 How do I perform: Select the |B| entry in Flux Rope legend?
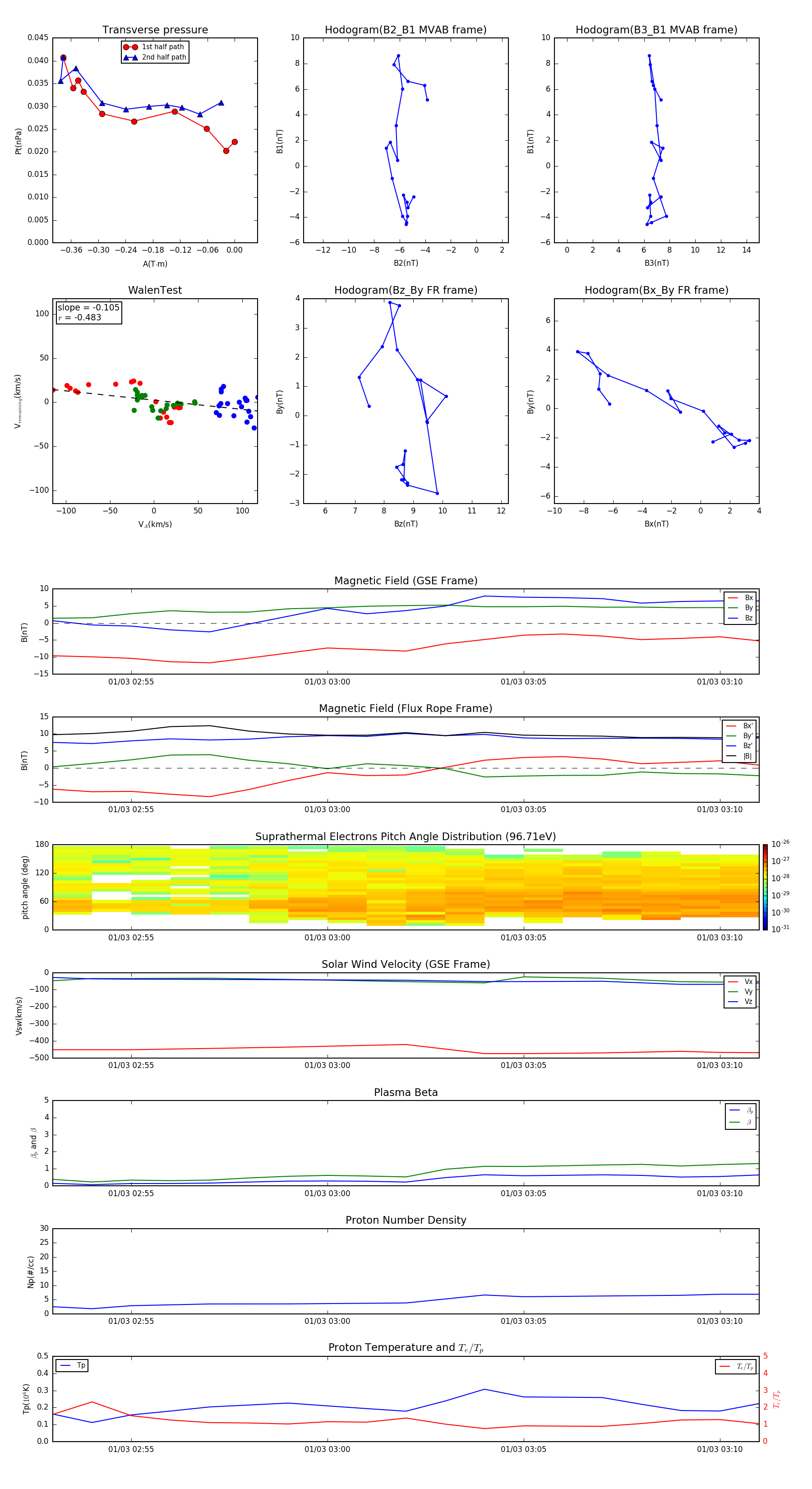[x=739, y=756]
